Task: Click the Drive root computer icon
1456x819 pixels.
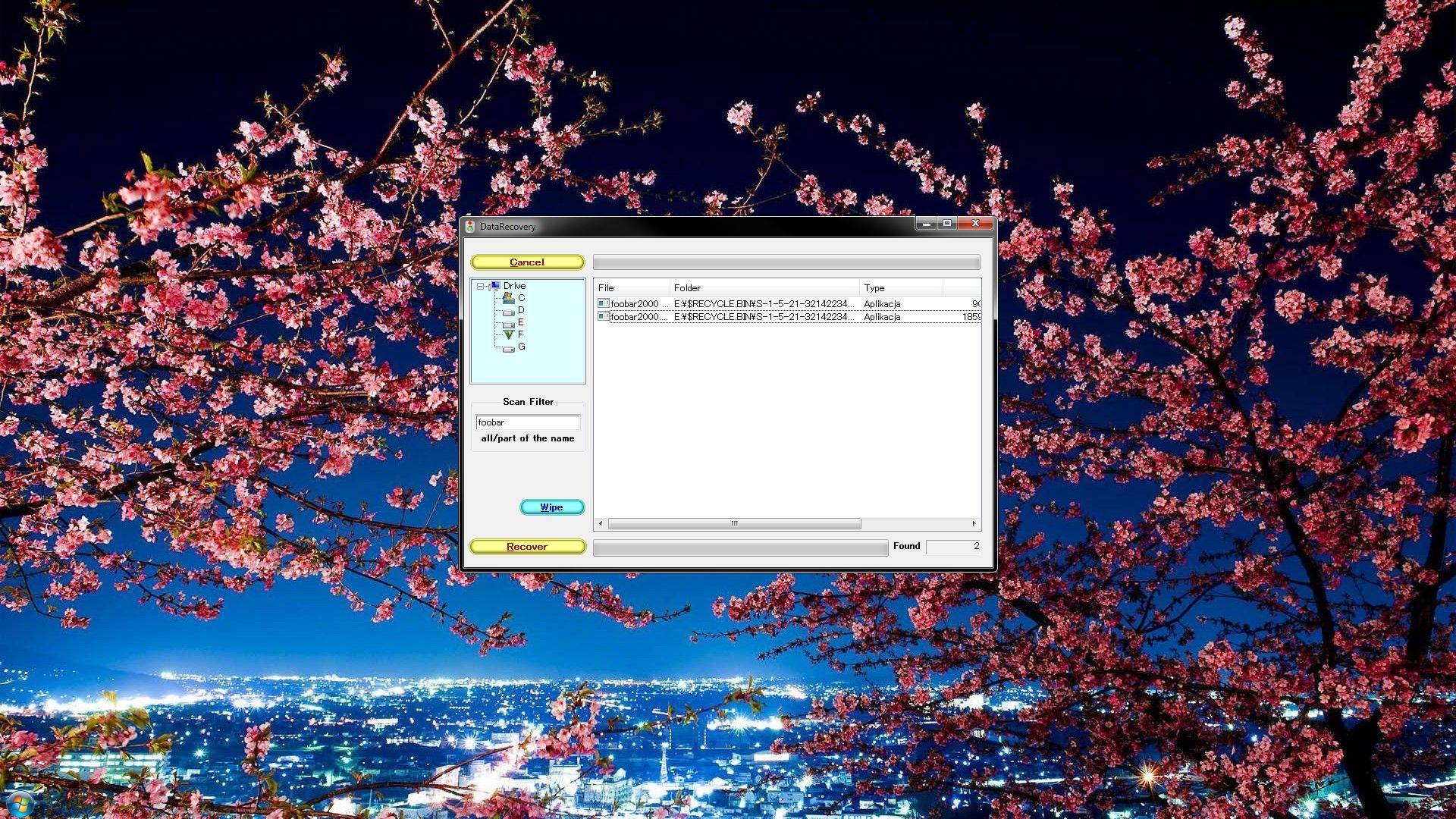Action: click(497, 286)
